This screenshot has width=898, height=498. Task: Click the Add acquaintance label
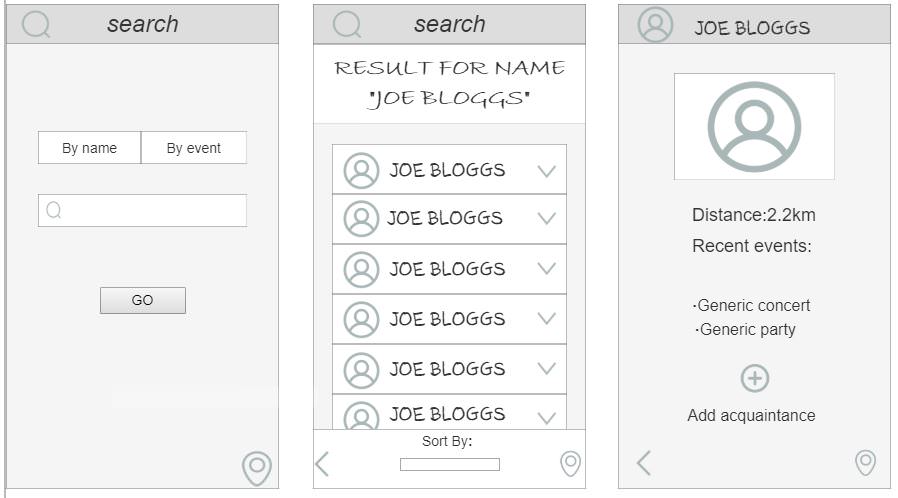point(751,415)
